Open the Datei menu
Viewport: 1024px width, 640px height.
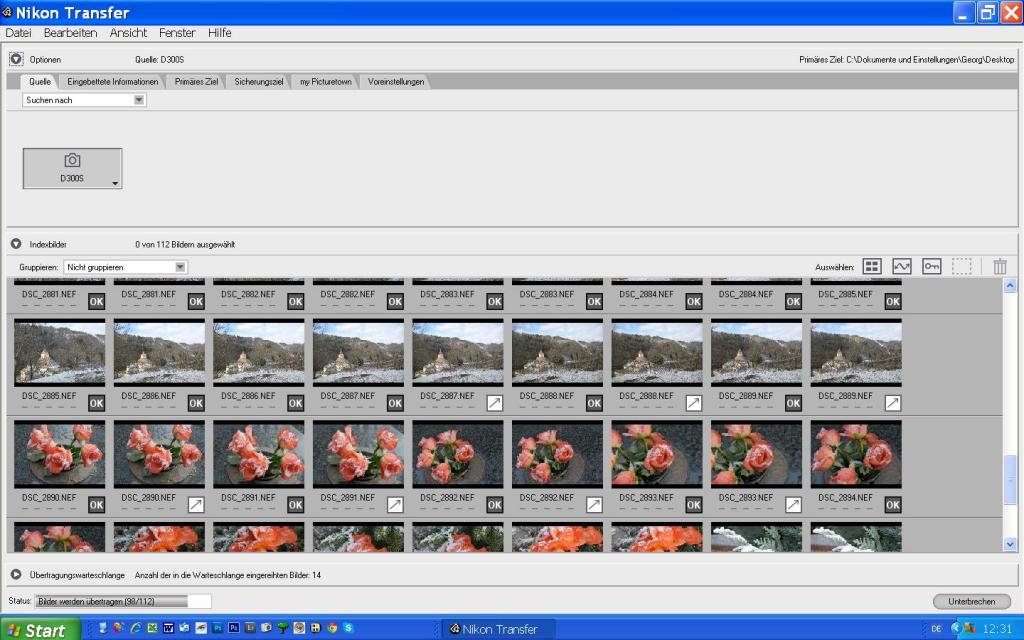tap(18, 33)
